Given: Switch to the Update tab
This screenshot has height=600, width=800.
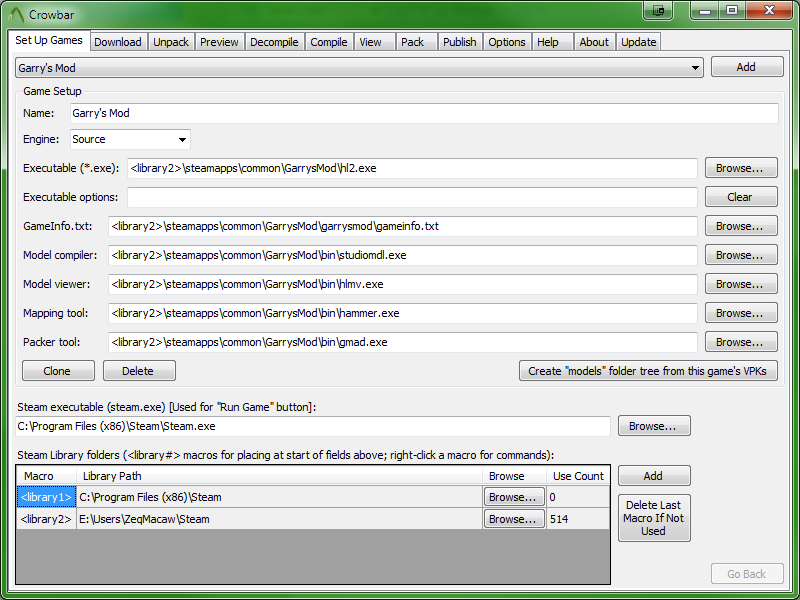Looking at the screenshot, I should [x=639, y=42].
